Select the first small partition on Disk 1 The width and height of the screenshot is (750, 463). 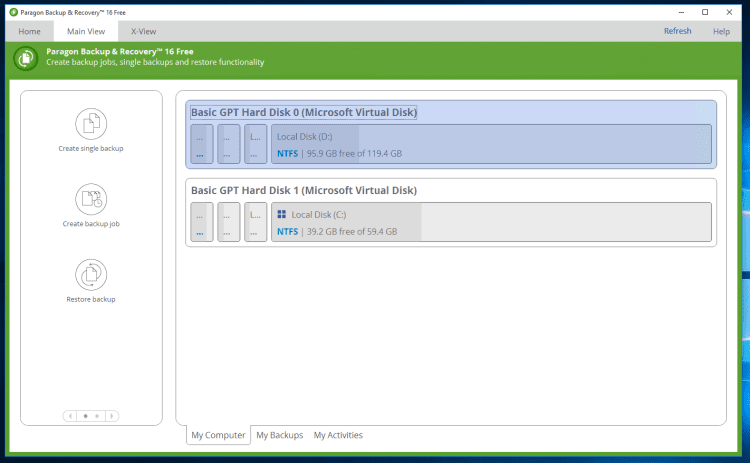(202, 222)
